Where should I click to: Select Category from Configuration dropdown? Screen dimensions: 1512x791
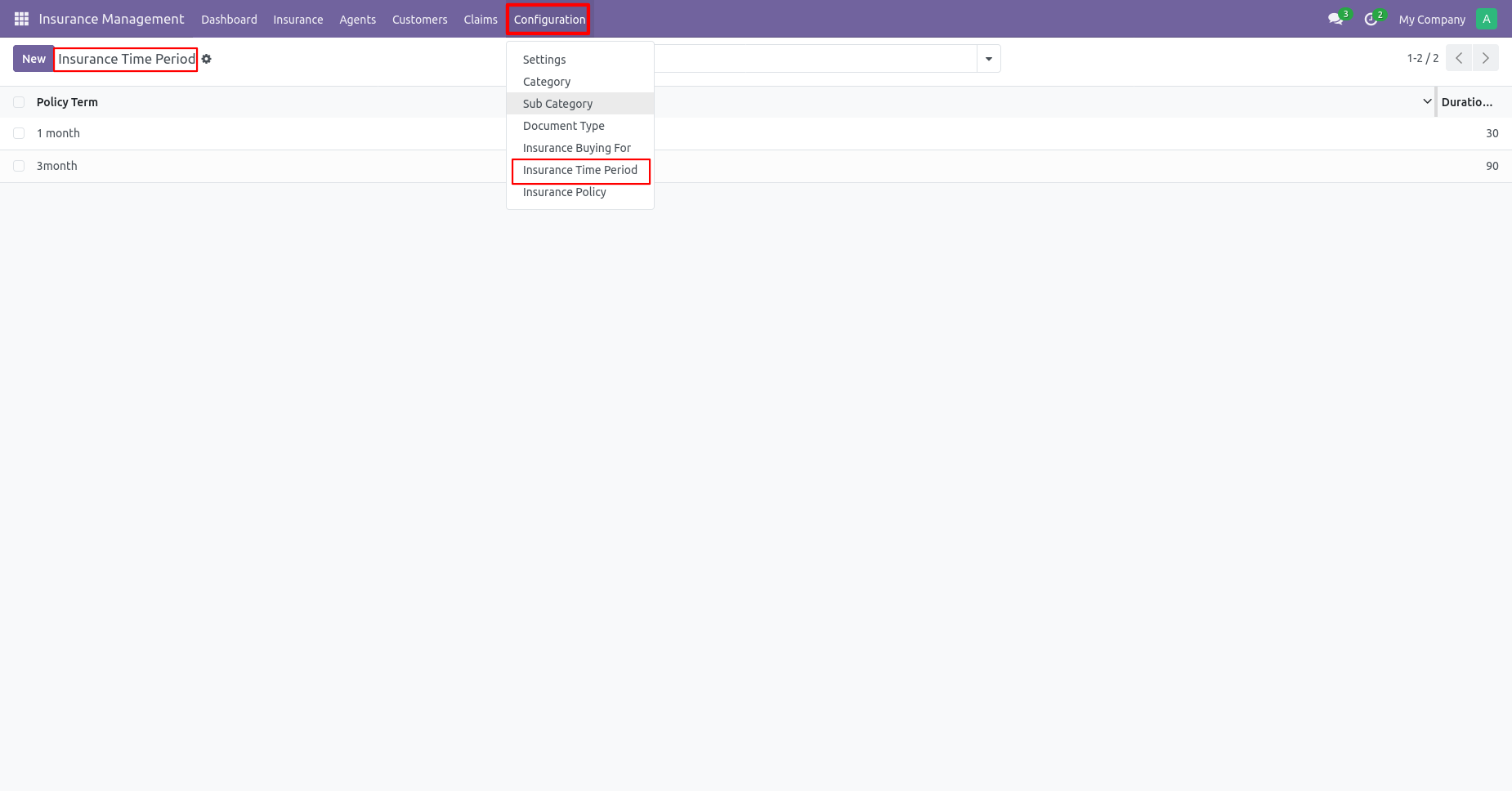580,82
